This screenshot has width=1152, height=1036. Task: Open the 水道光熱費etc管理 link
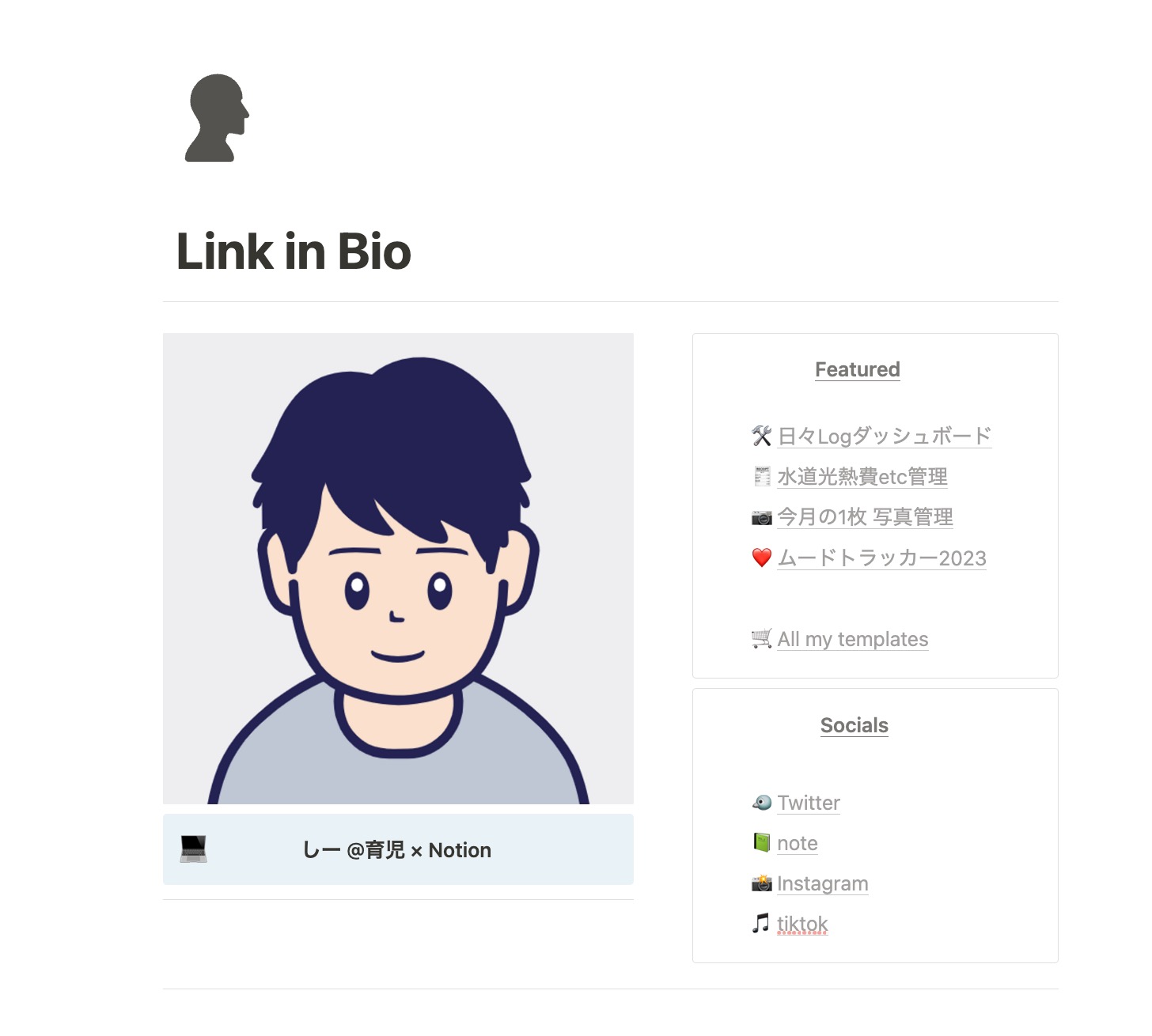click(x=862, y=477)
